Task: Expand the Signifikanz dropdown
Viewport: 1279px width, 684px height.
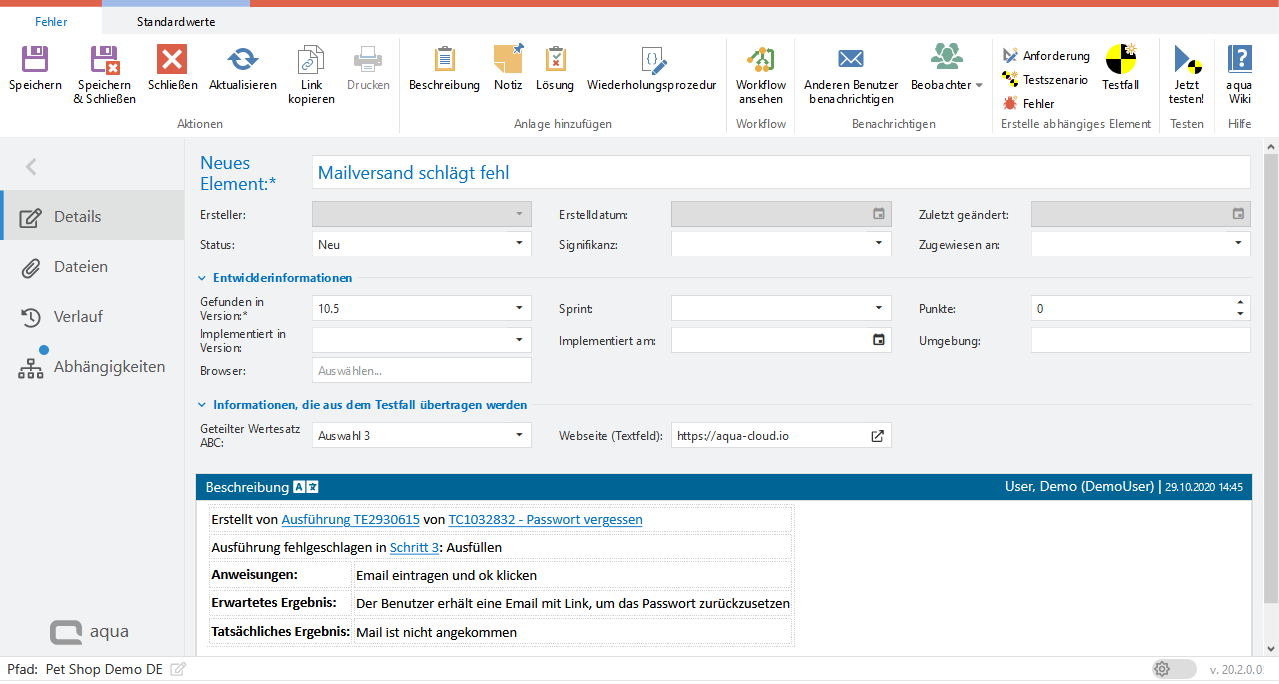Action: 878,242
